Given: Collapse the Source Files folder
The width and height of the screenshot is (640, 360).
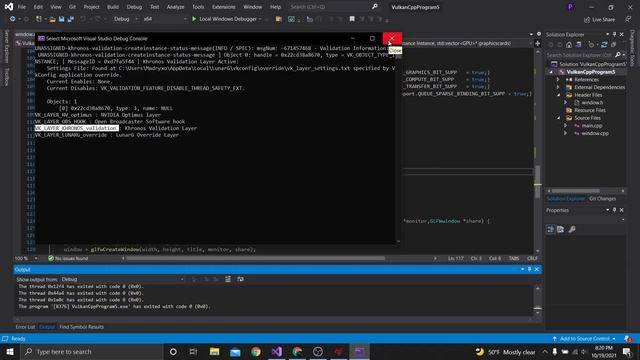Looking at the screenshot, I should pos(558,118).
